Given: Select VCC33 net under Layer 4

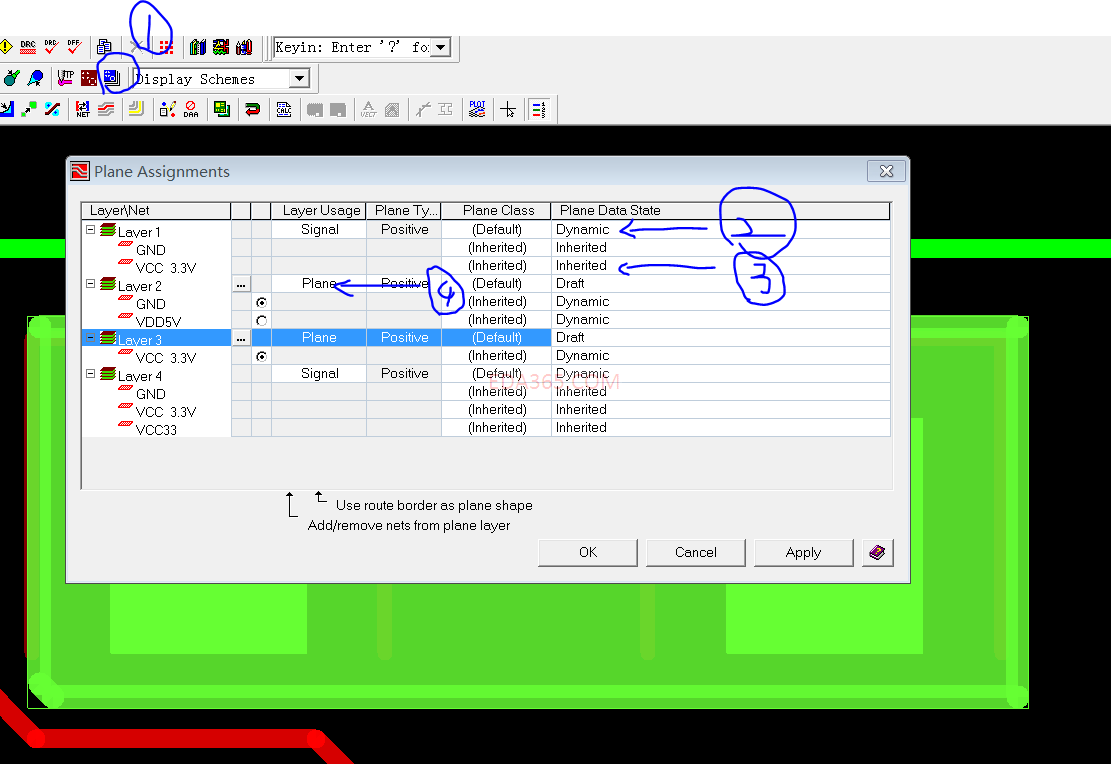Looking at the screenshot, I should (x=156, y=430).
